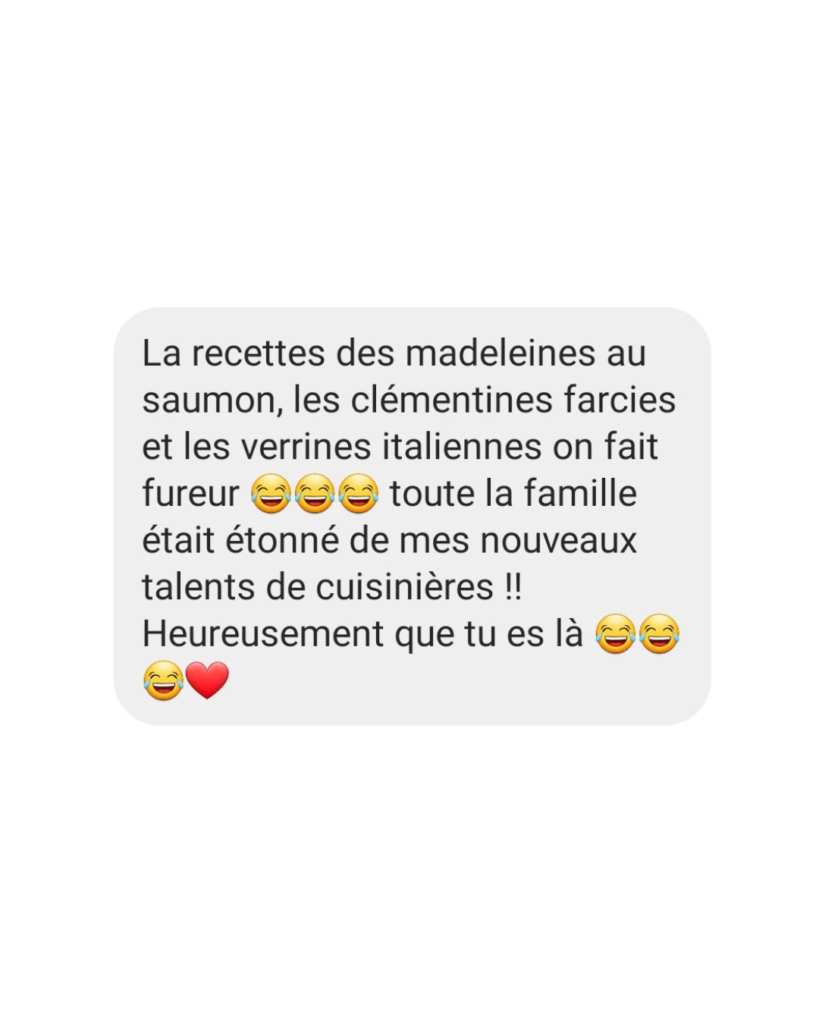The width and height of the screenshot is (819, 1024).
Task: Click the word "talents"
Action: tap(199, 586)
